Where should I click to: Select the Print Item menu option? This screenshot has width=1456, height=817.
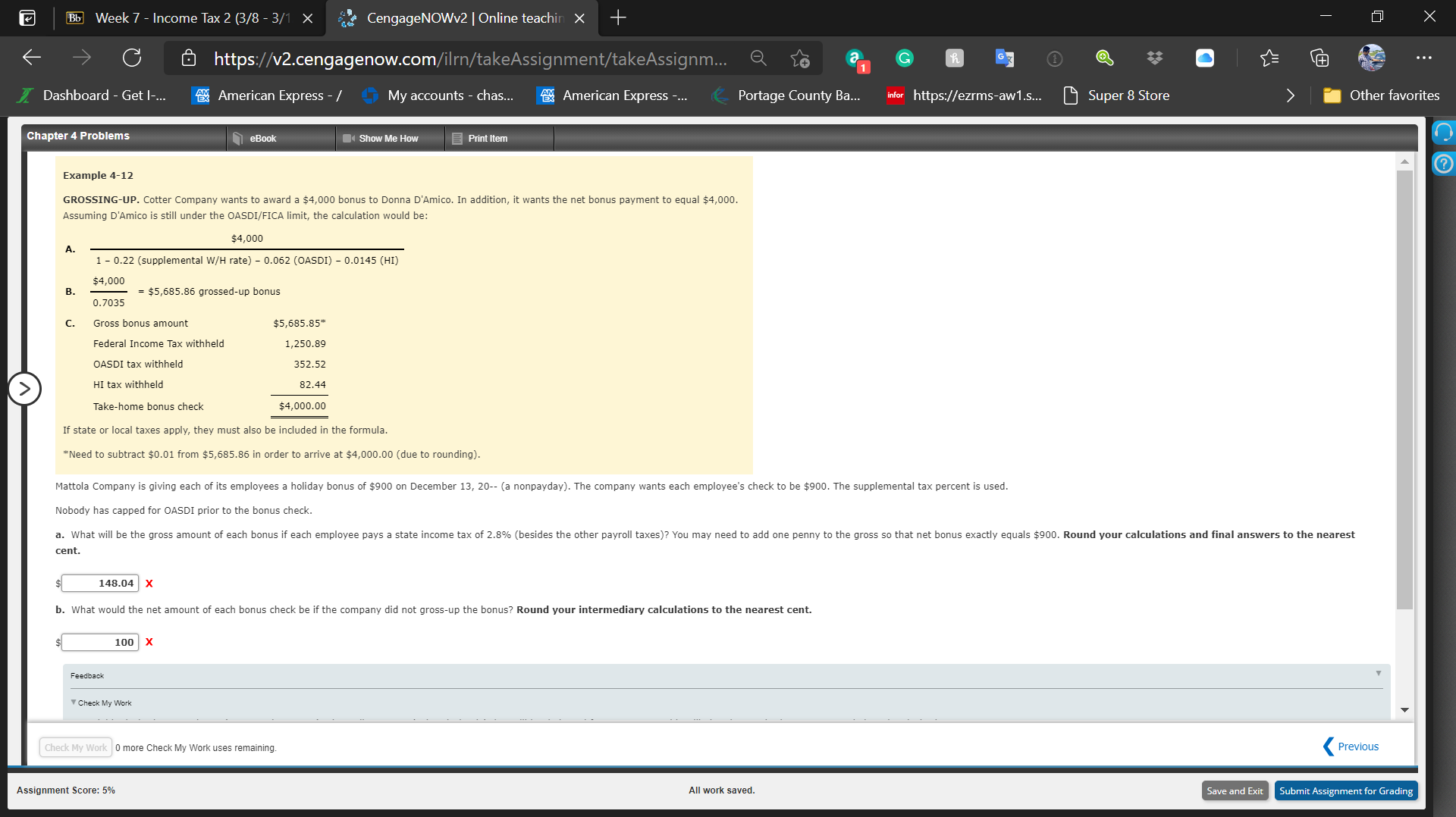(x=488, y=138)
